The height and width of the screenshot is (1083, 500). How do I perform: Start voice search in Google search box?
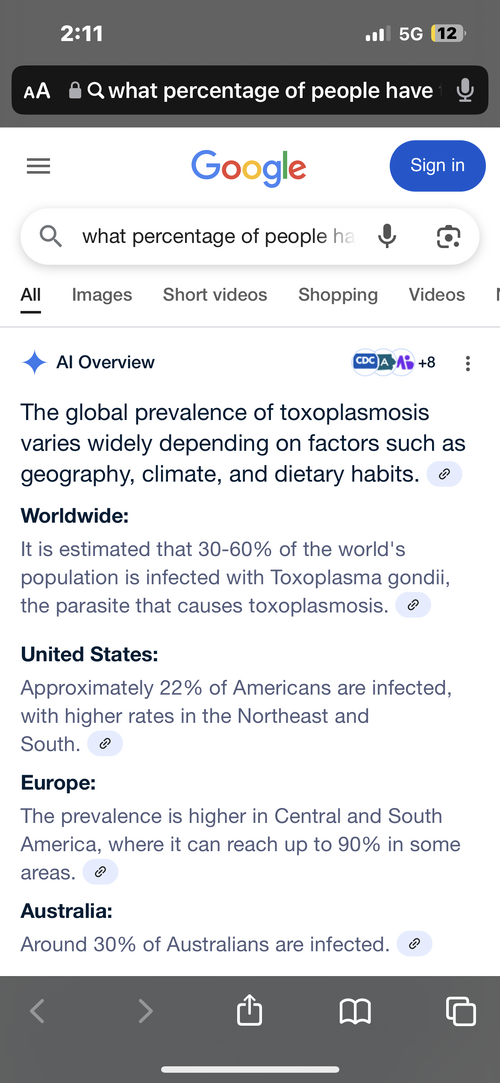pyautogui.click(x=387, y=237)
